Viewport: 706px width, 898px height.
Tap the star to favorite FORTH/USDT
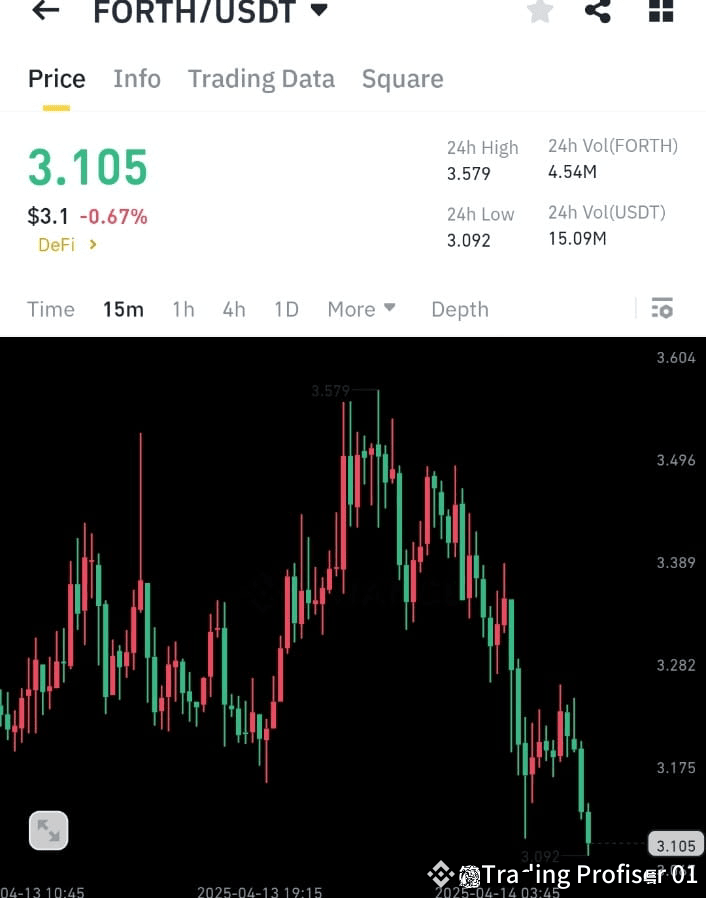coord(540,11)
